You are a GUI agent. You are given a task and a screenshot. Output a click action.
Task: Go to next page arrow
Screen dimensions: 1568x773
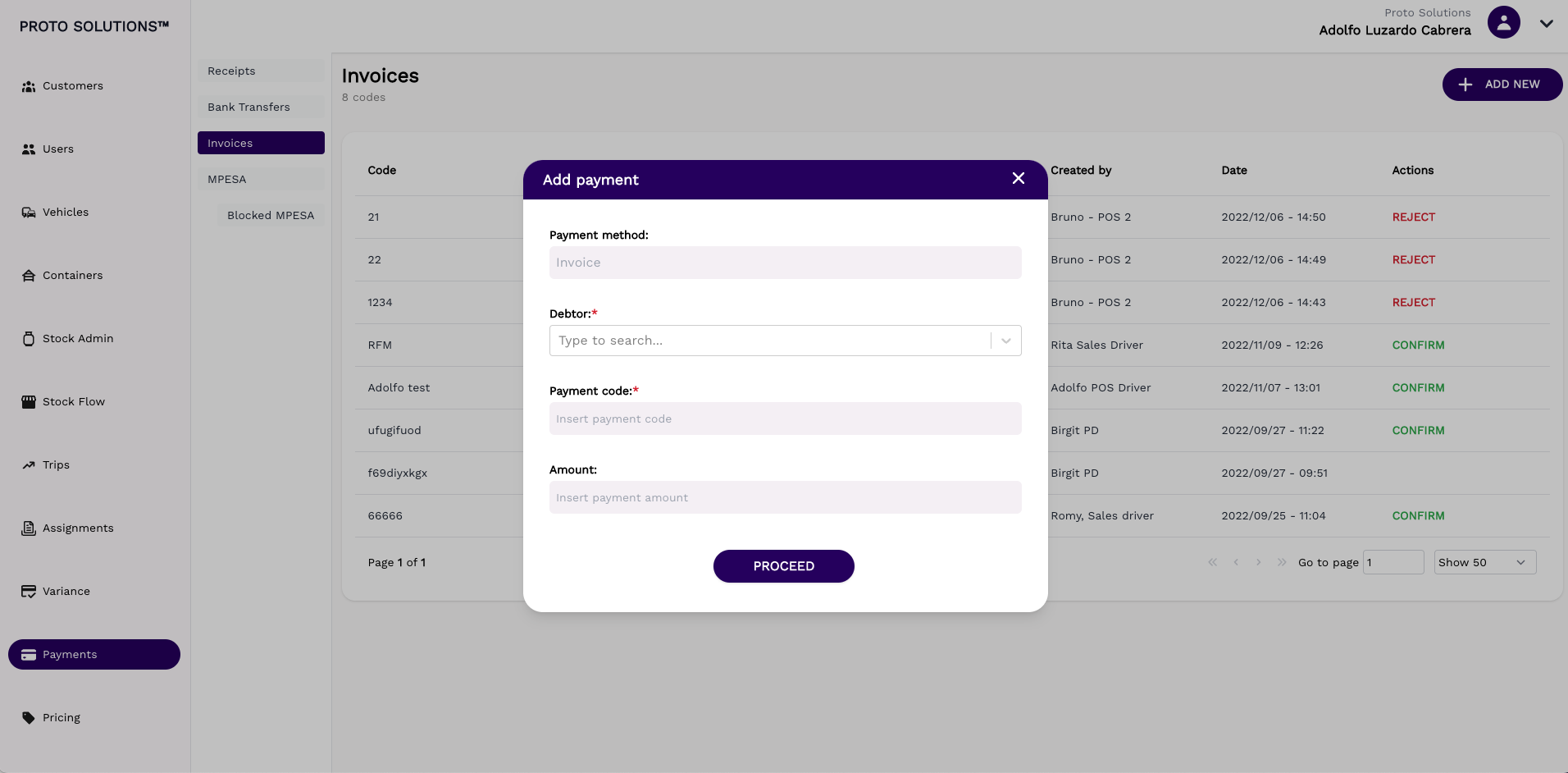pos(1259,562)
